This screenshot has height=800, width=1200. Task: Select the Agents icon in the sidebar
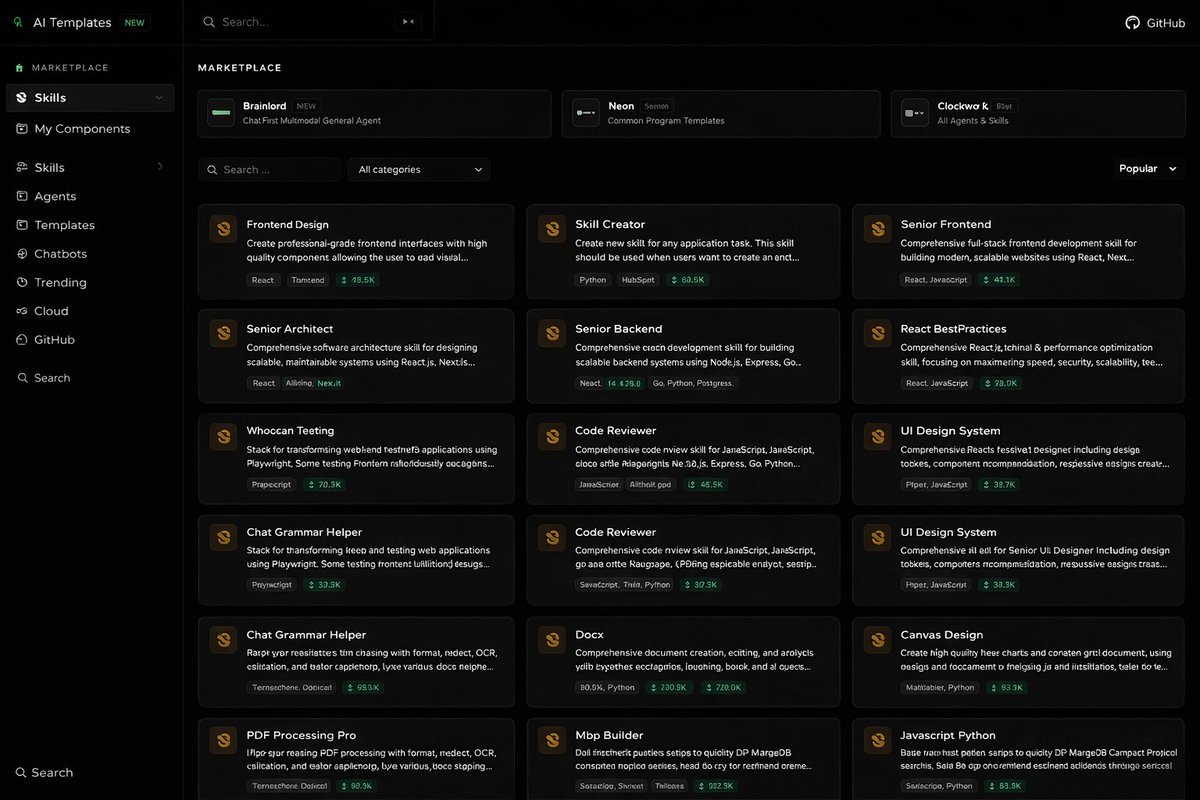pyautogui.click(x=22, y=196)
